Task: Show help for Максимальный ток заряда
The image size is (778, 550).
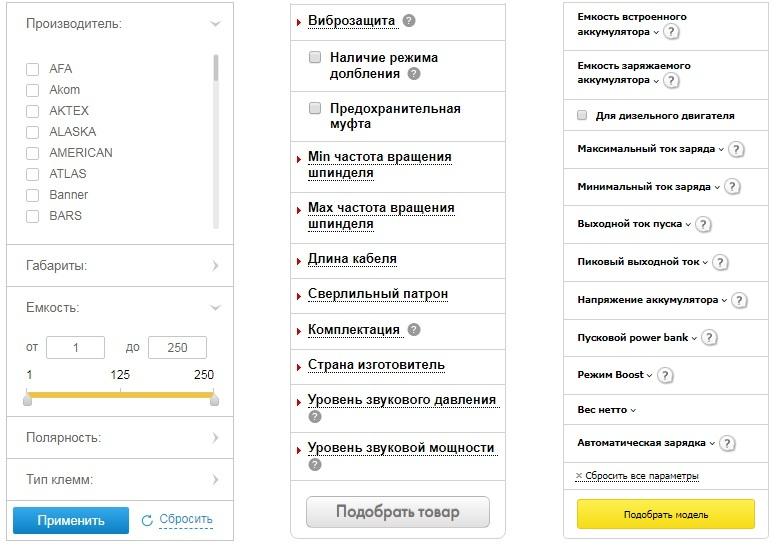Action: (x=736, y=150)
